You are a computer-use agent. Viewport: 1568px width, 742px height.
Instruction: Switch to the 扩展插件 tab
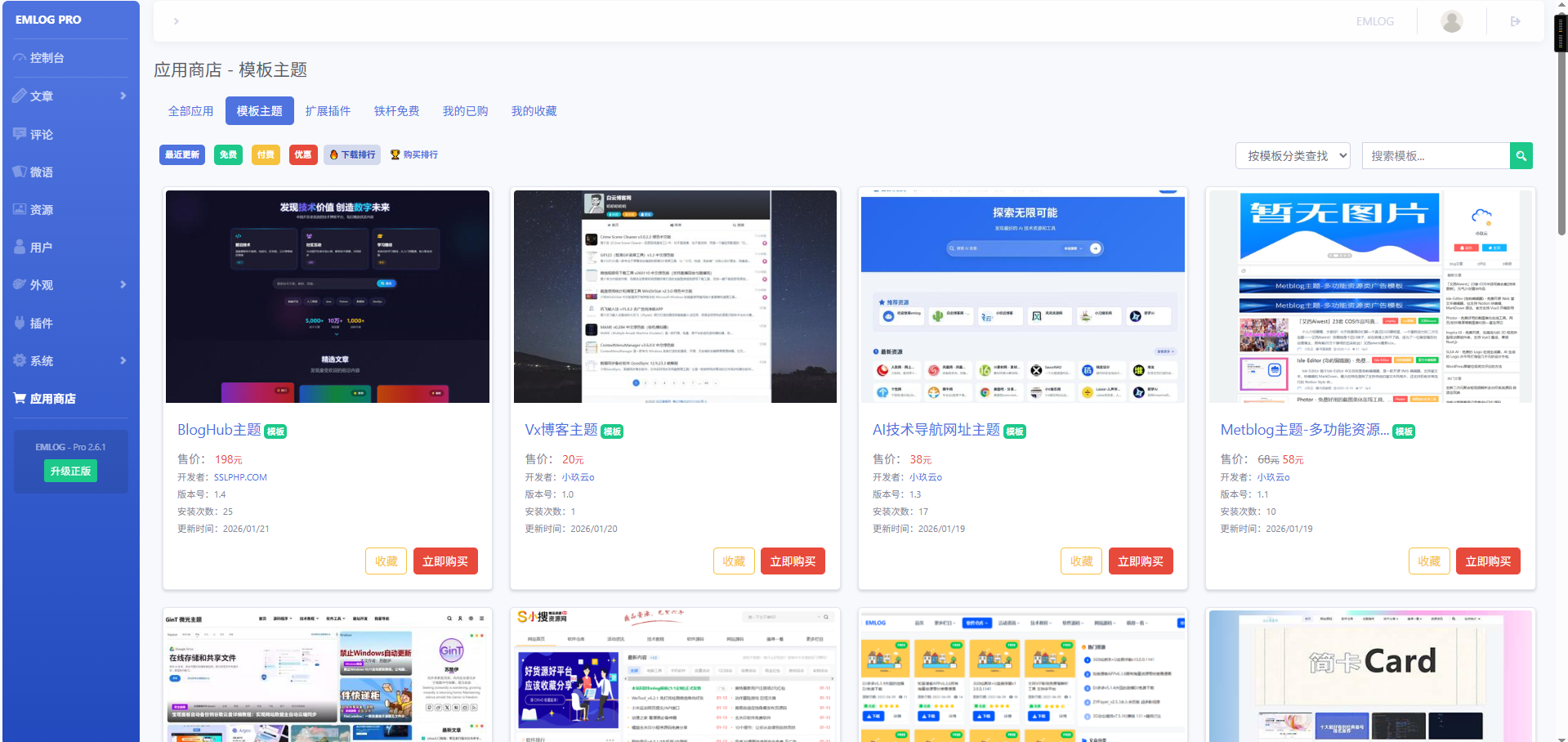[328, 111]
